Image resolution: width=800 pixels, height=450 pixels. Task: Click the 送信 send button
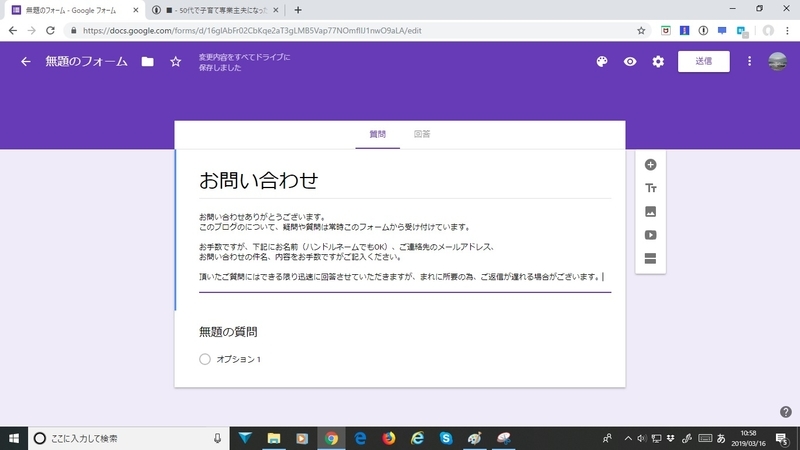[704, 61]
